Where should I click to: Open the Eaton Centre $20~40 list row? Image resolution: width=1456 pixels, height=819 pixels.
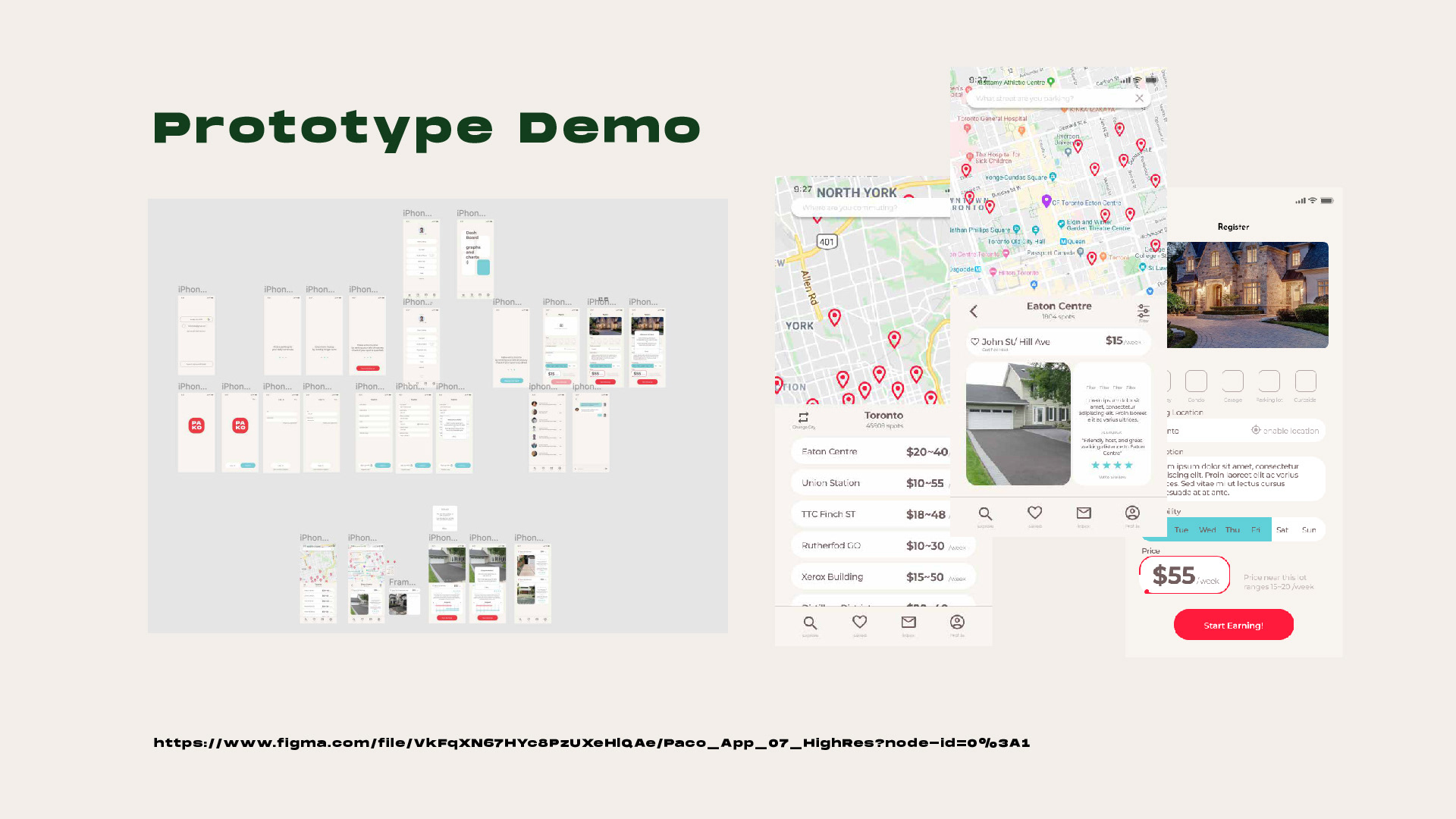coord(871,451)
